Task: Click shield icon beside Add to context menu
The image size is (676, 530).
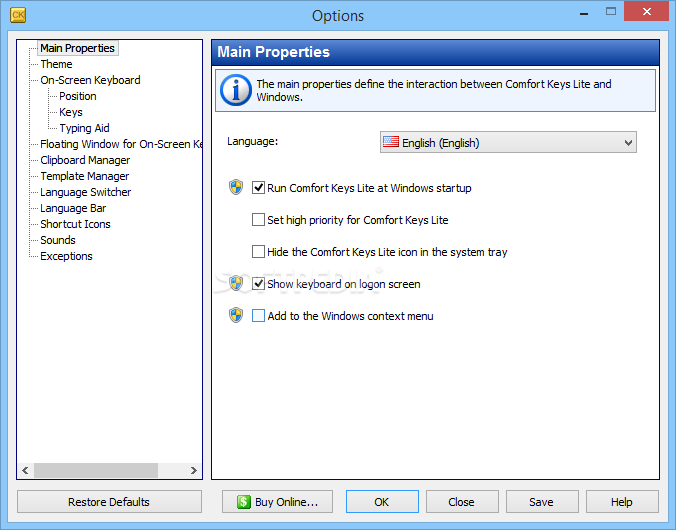Action: pos(236,315)
